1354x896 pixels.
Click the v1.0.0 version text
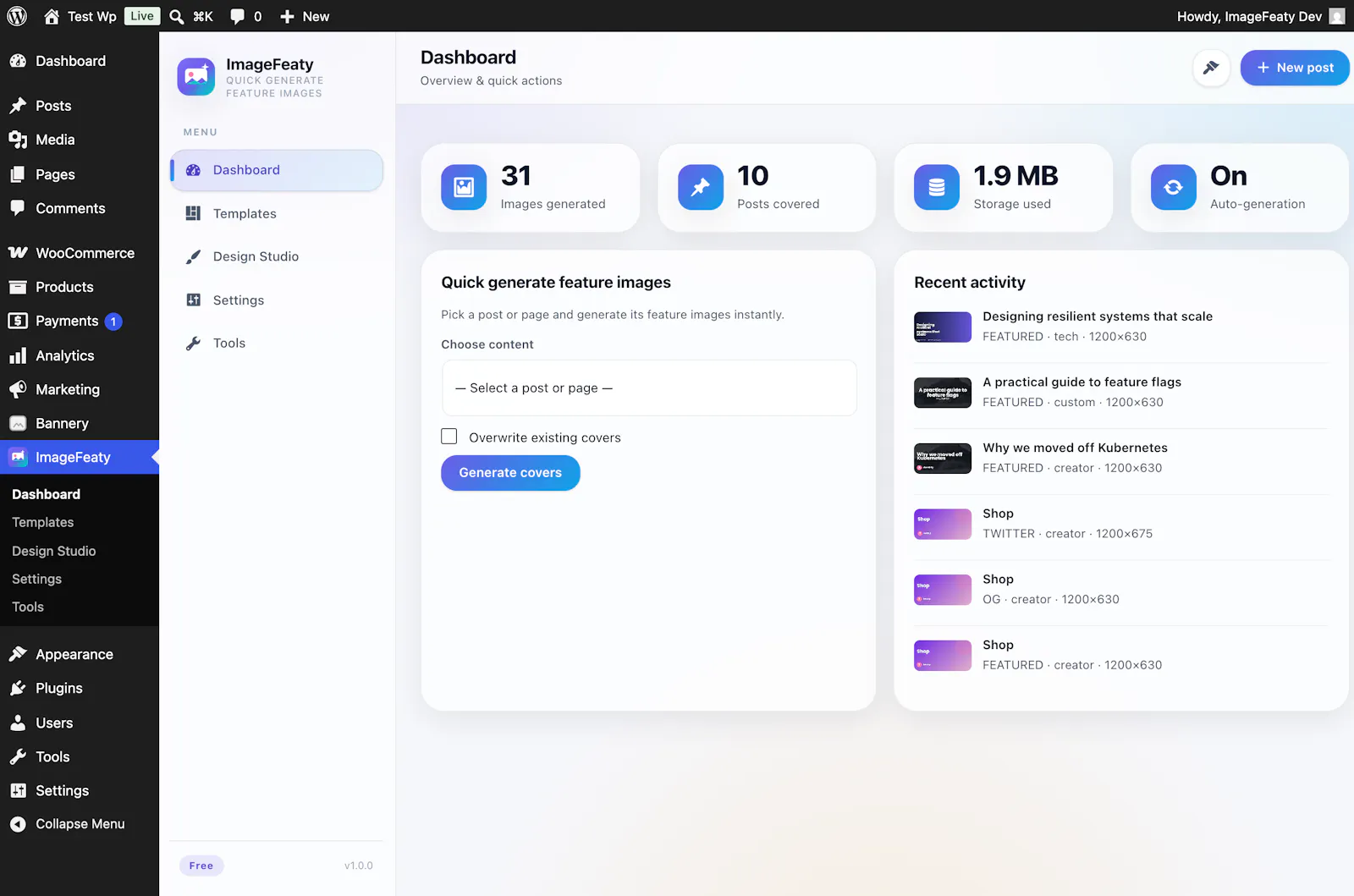(x=359, y=866)
